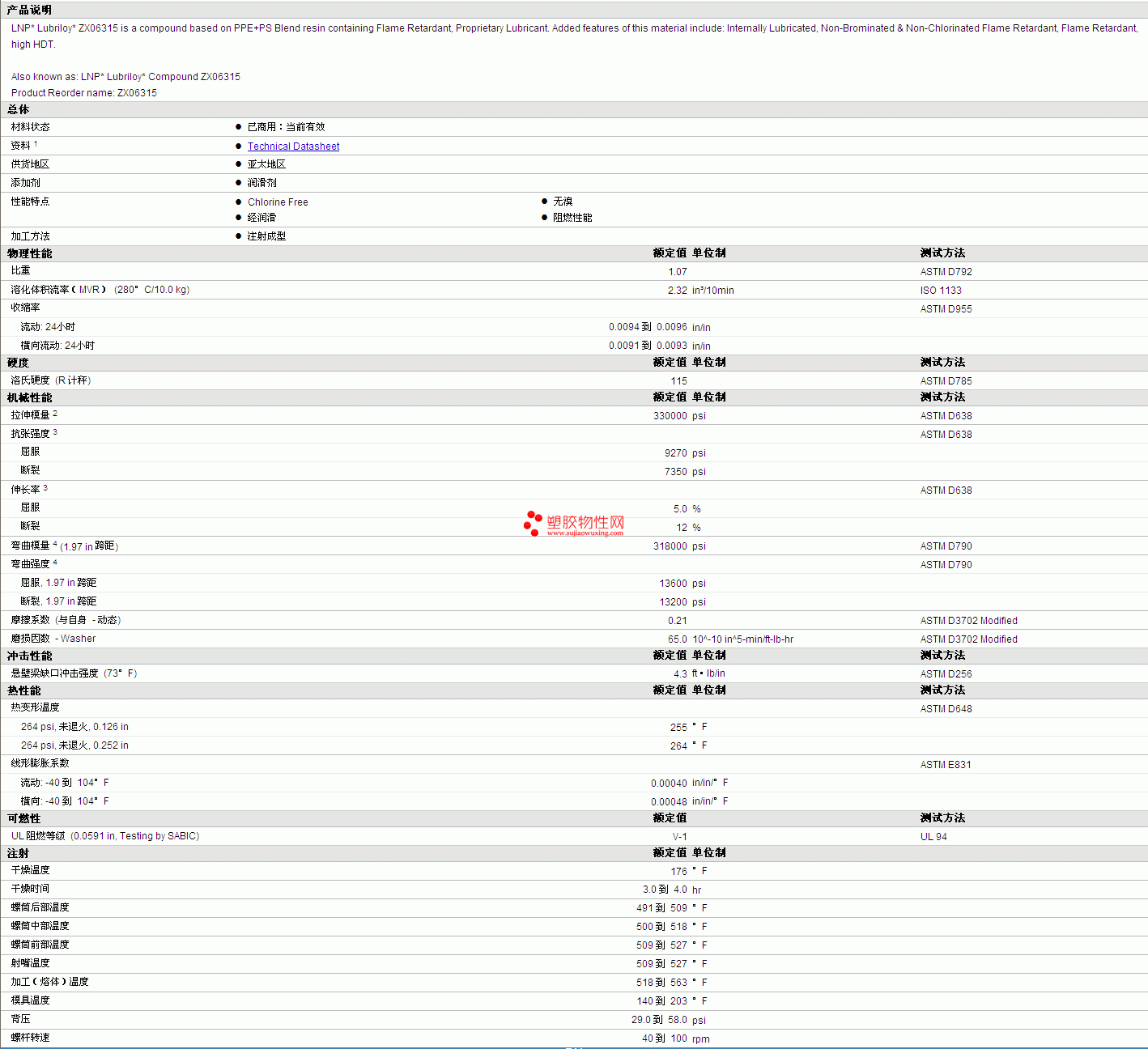
Task: Click the 7350 psi break strength value
Action: 685,472
